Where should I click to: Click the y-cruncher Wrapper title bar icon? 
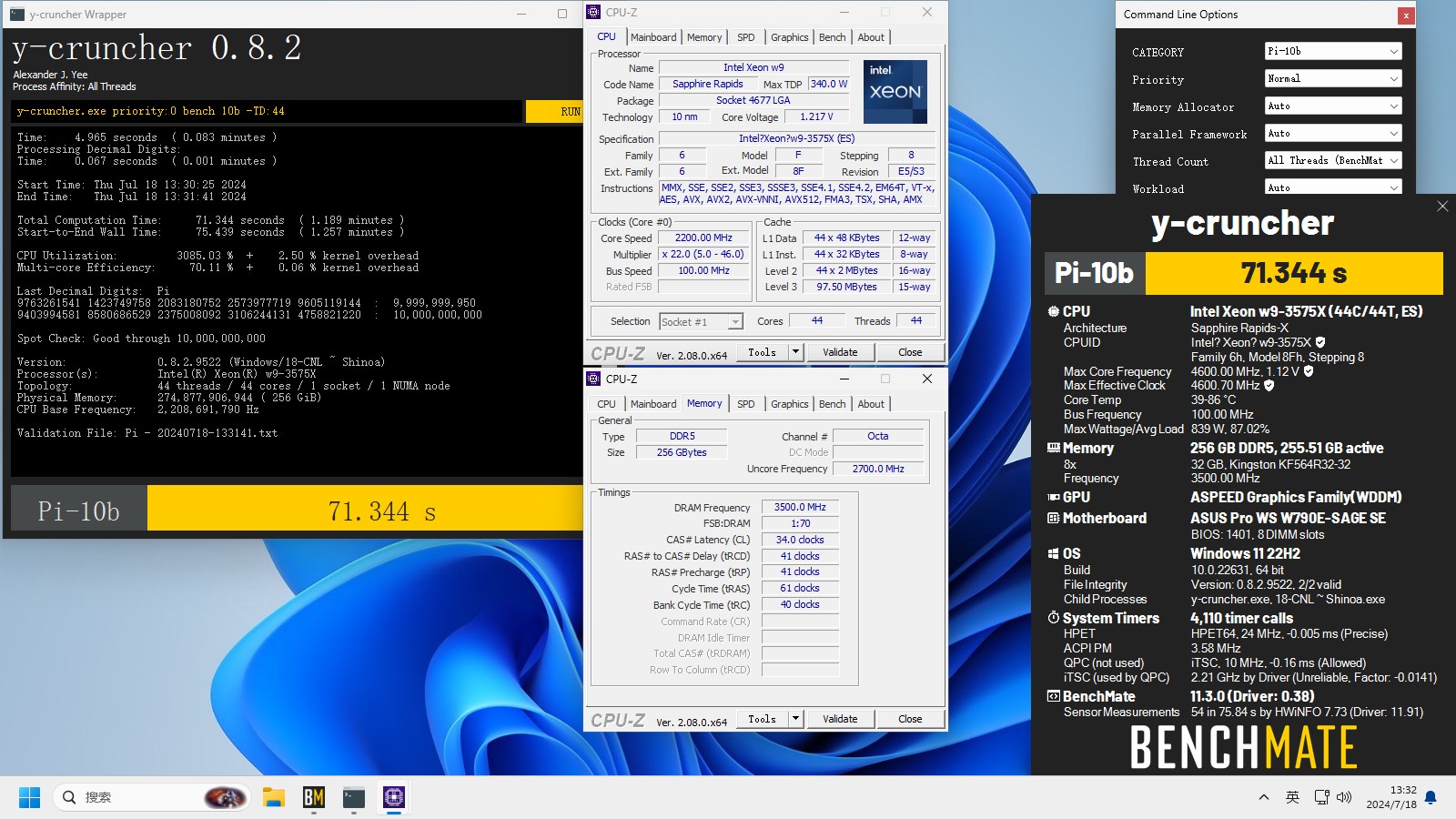coord(17,15)
